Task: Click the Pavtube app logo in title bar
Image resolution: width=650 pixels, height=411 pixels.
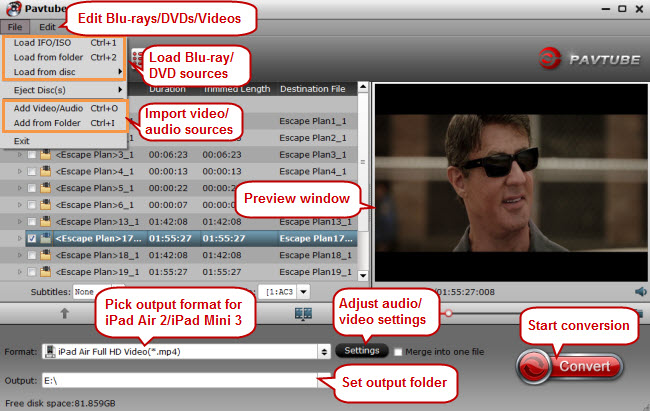Action: [x=14, y=8]
